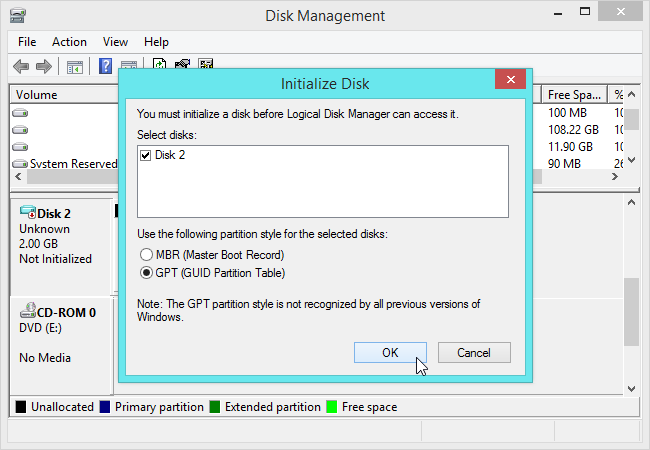Click the Disk 2 drive icon
Viewport: 650px width, 450px height.
(27, 213)
